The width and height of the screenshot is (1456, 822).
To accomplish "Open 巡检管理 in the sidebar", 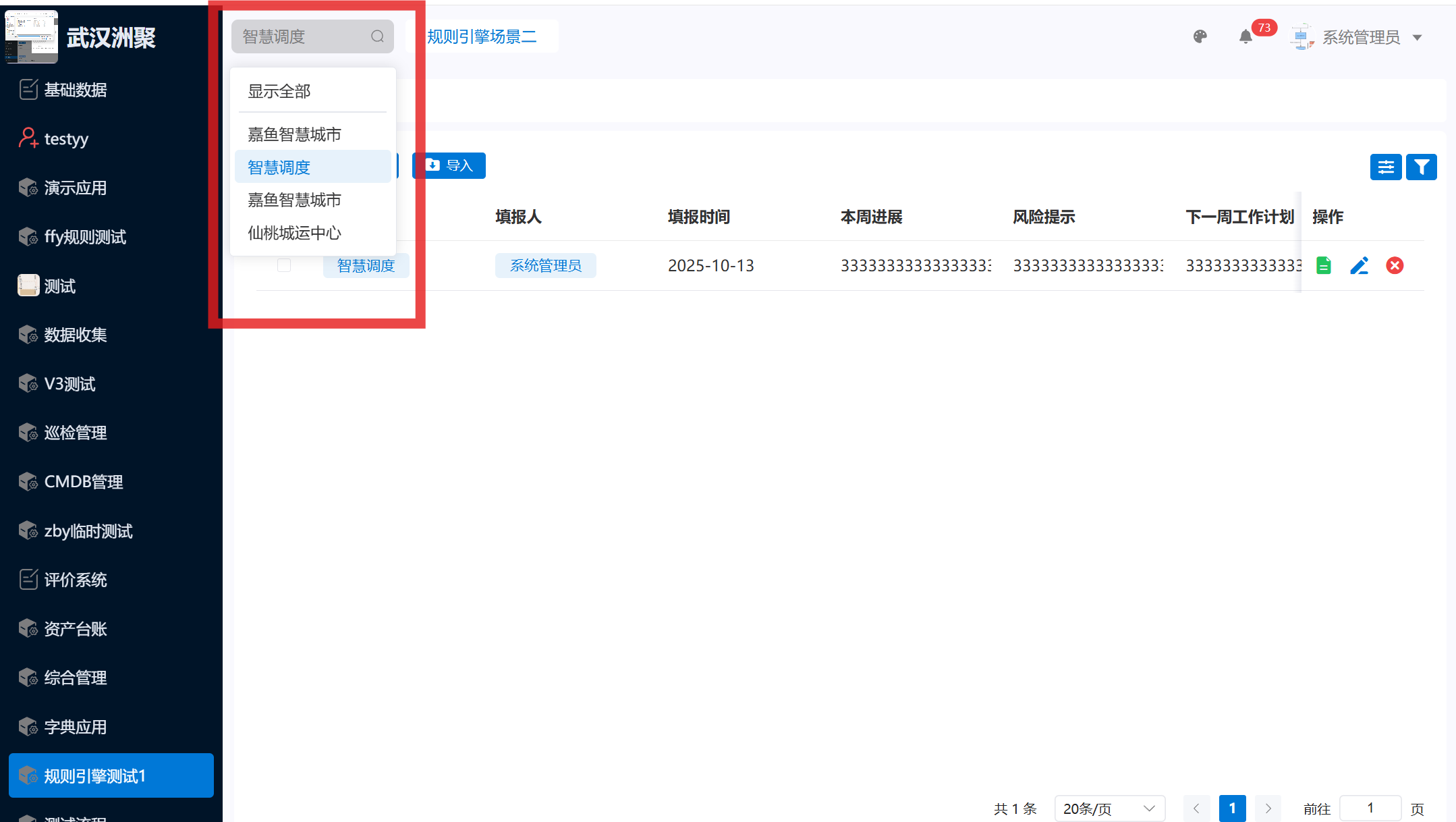I will [x=76, y=433].
